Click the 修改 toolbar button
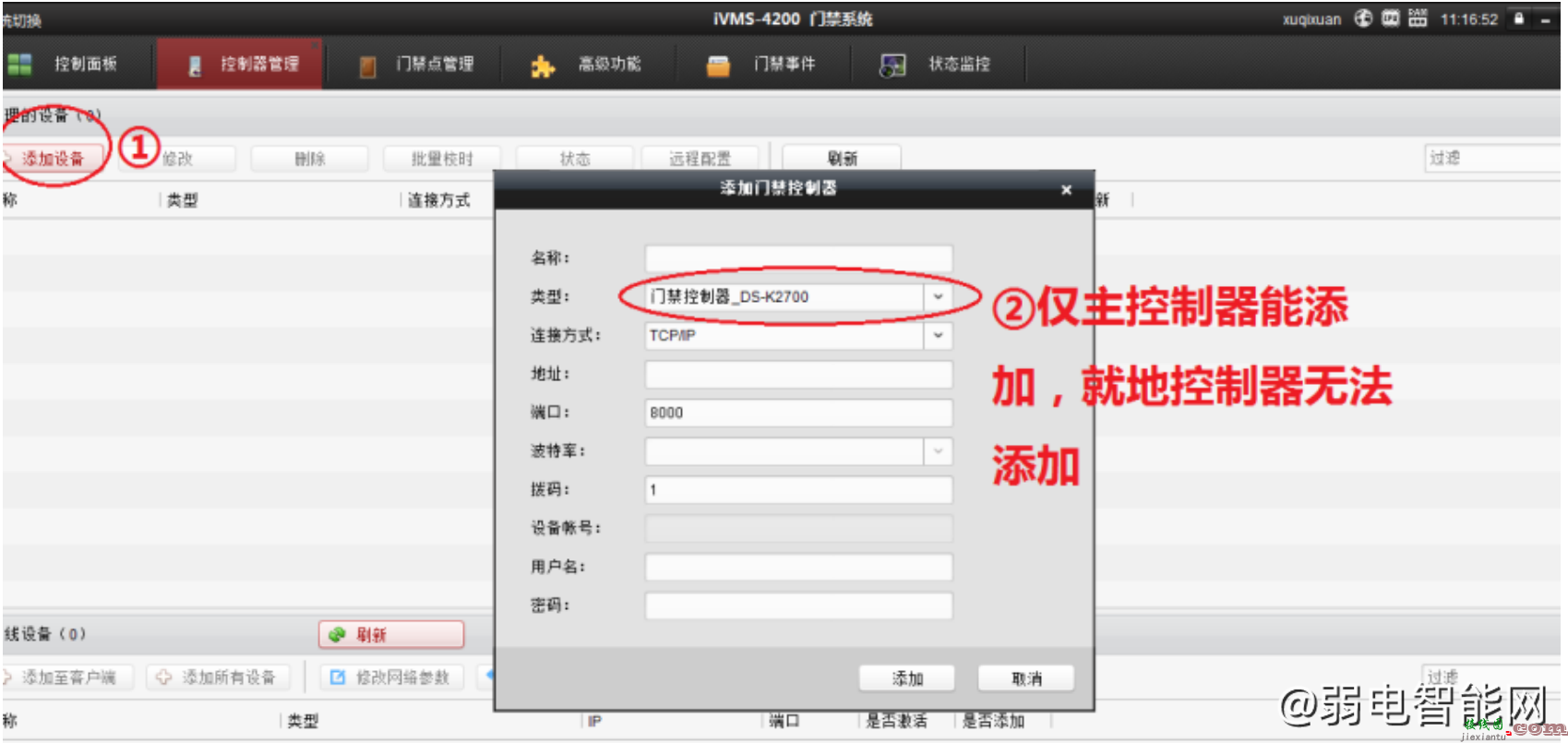 (x=177, y=159)
